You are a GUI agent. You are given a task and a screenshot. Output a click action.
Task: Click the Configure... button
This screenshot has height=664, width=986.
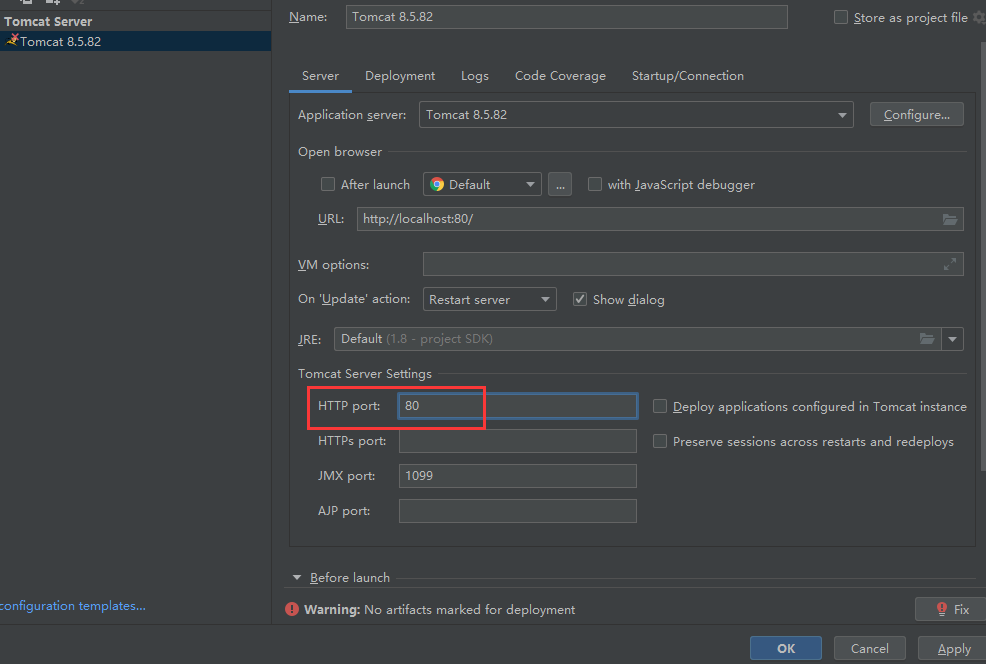click(x=916, y=115)
